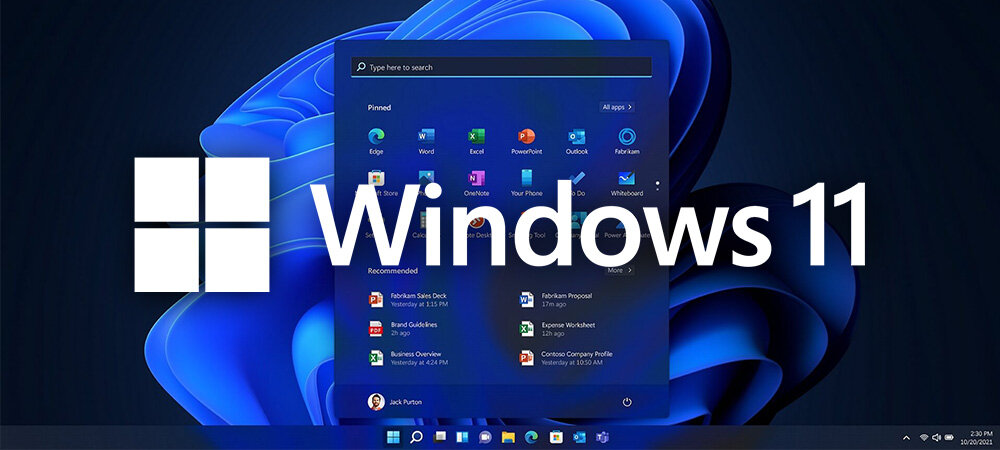Launch PowerPoint from the Pinned apps

(526, 142)
